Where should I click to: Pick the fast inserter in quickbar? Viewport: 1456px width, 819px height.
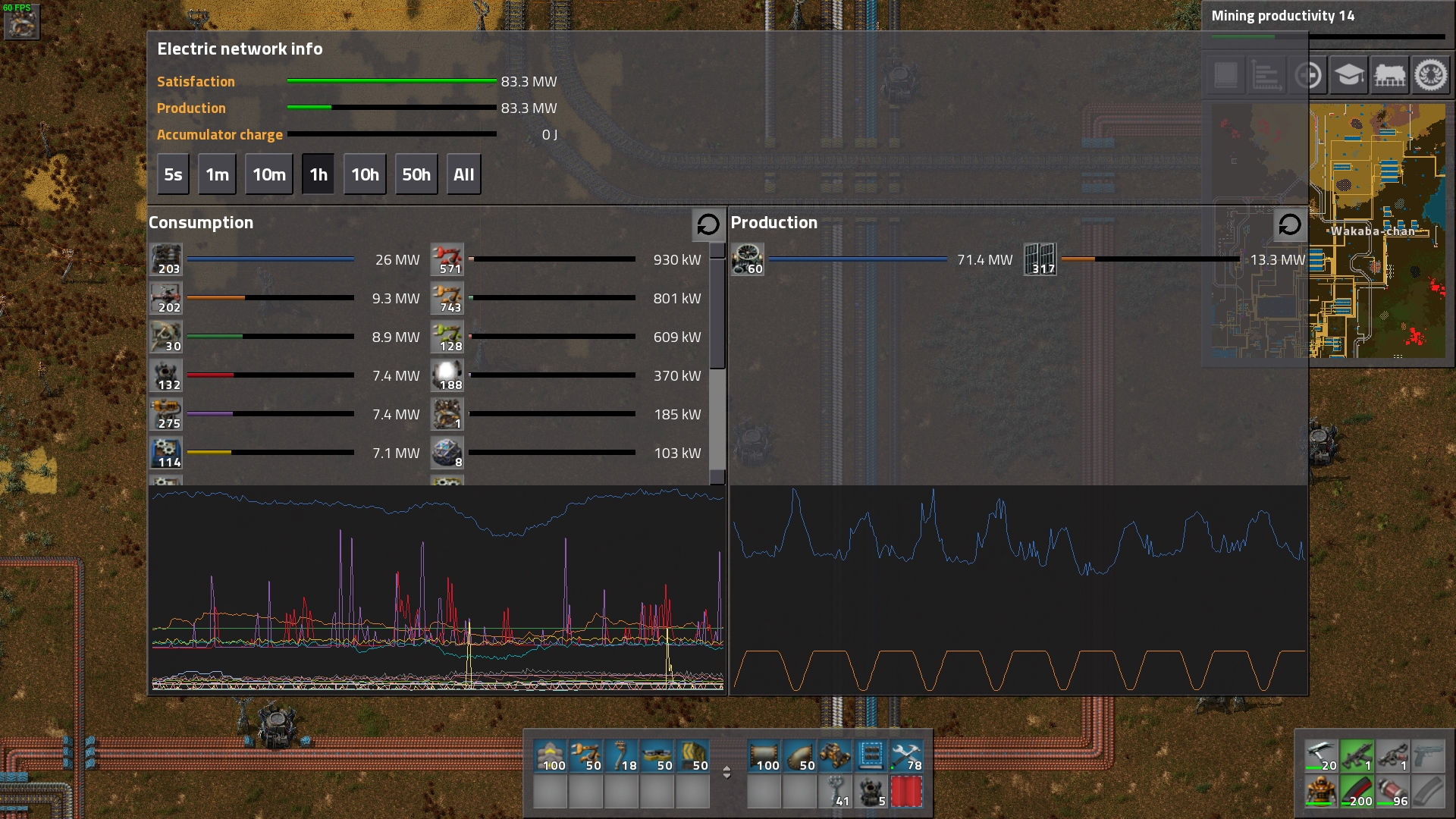(585, 756)
